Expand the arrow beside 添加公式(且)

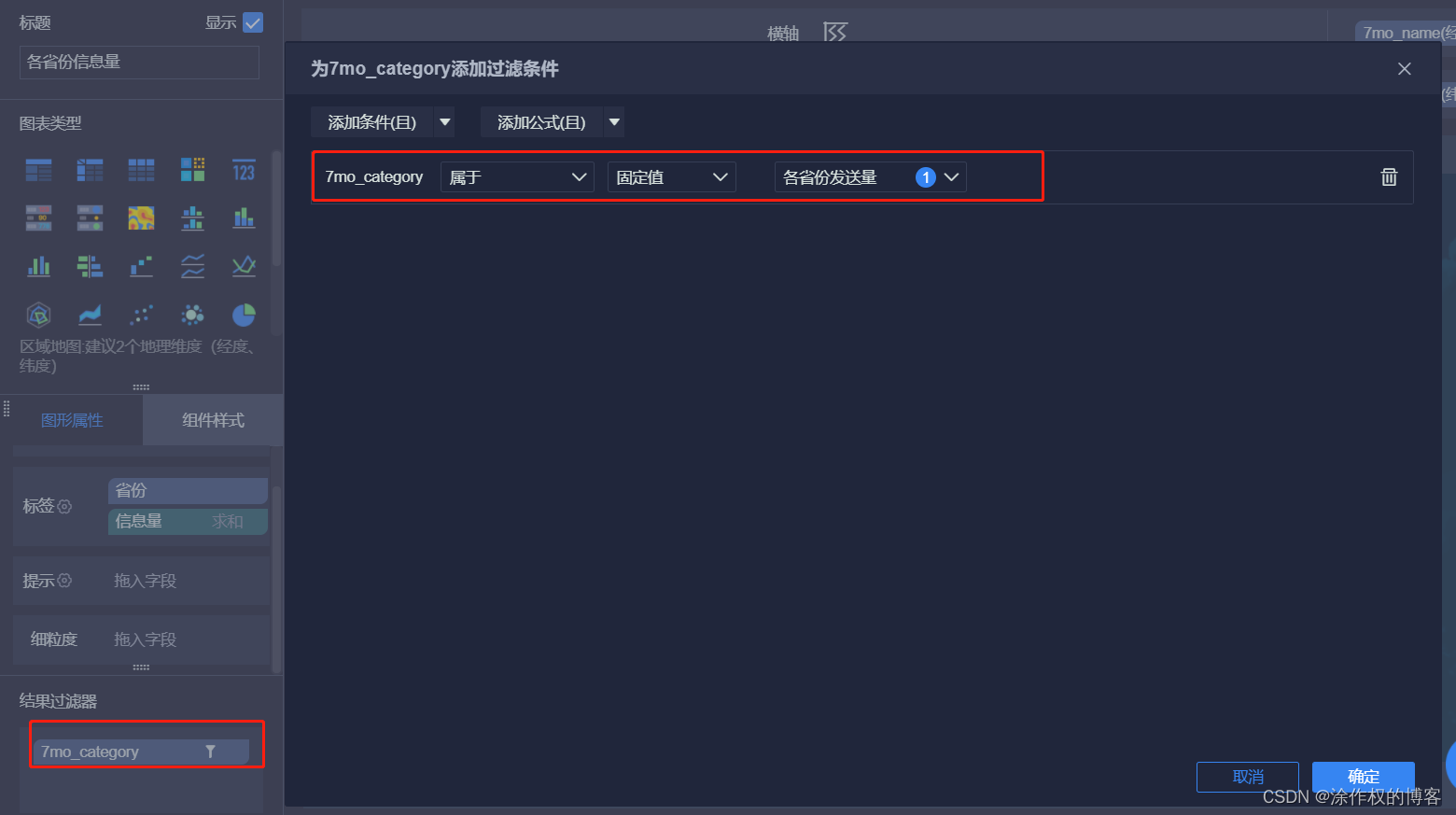[614, 122]
